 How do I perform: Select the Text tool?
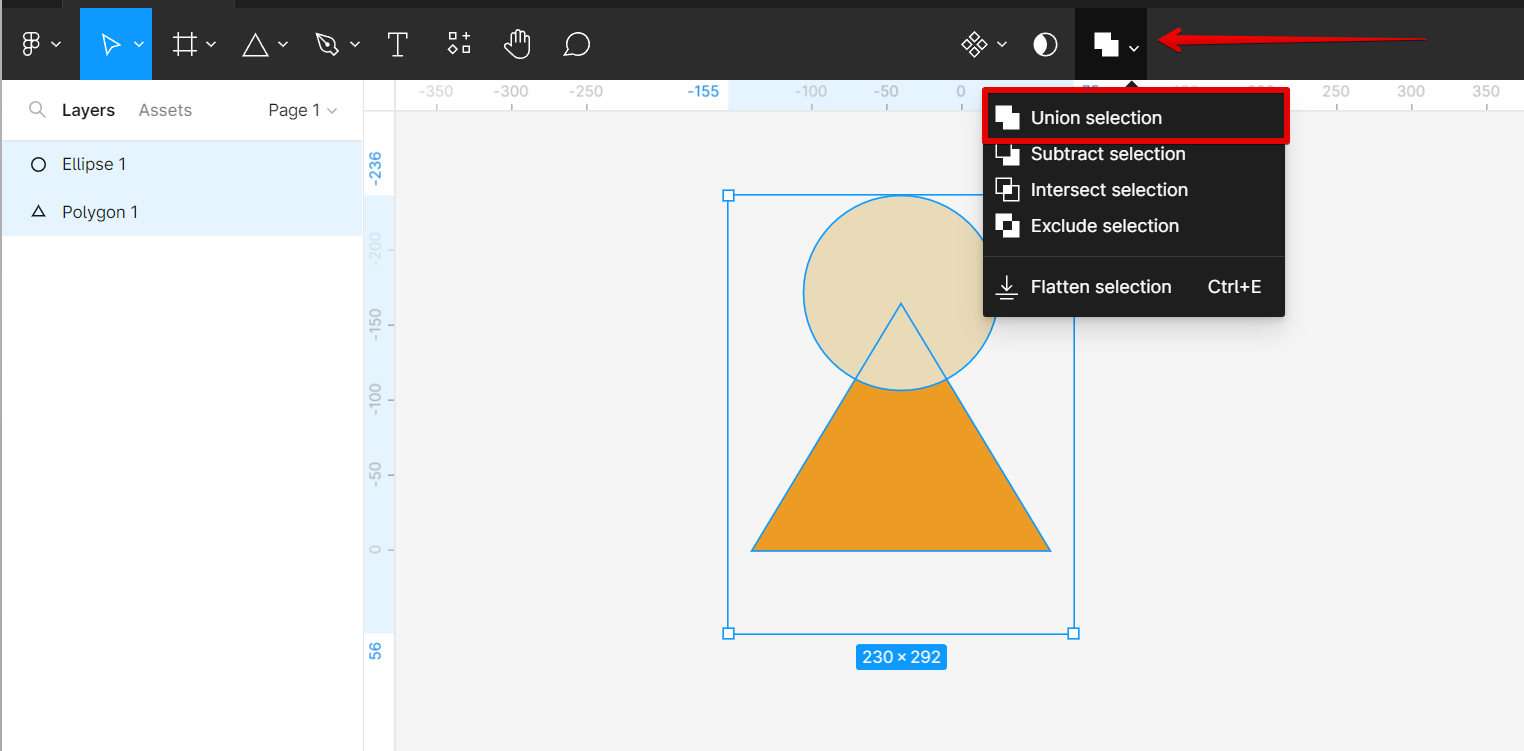click(x=398, y=44)
